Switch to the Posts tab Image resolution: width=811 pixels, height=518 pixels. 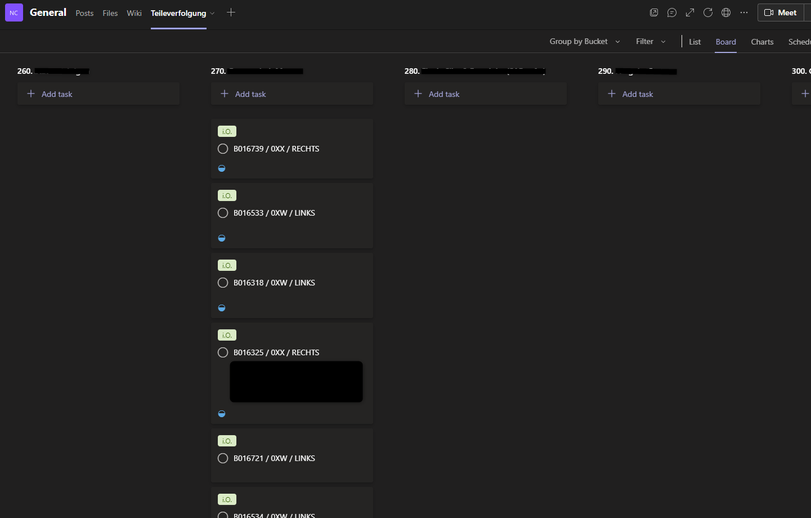[84, 13]
